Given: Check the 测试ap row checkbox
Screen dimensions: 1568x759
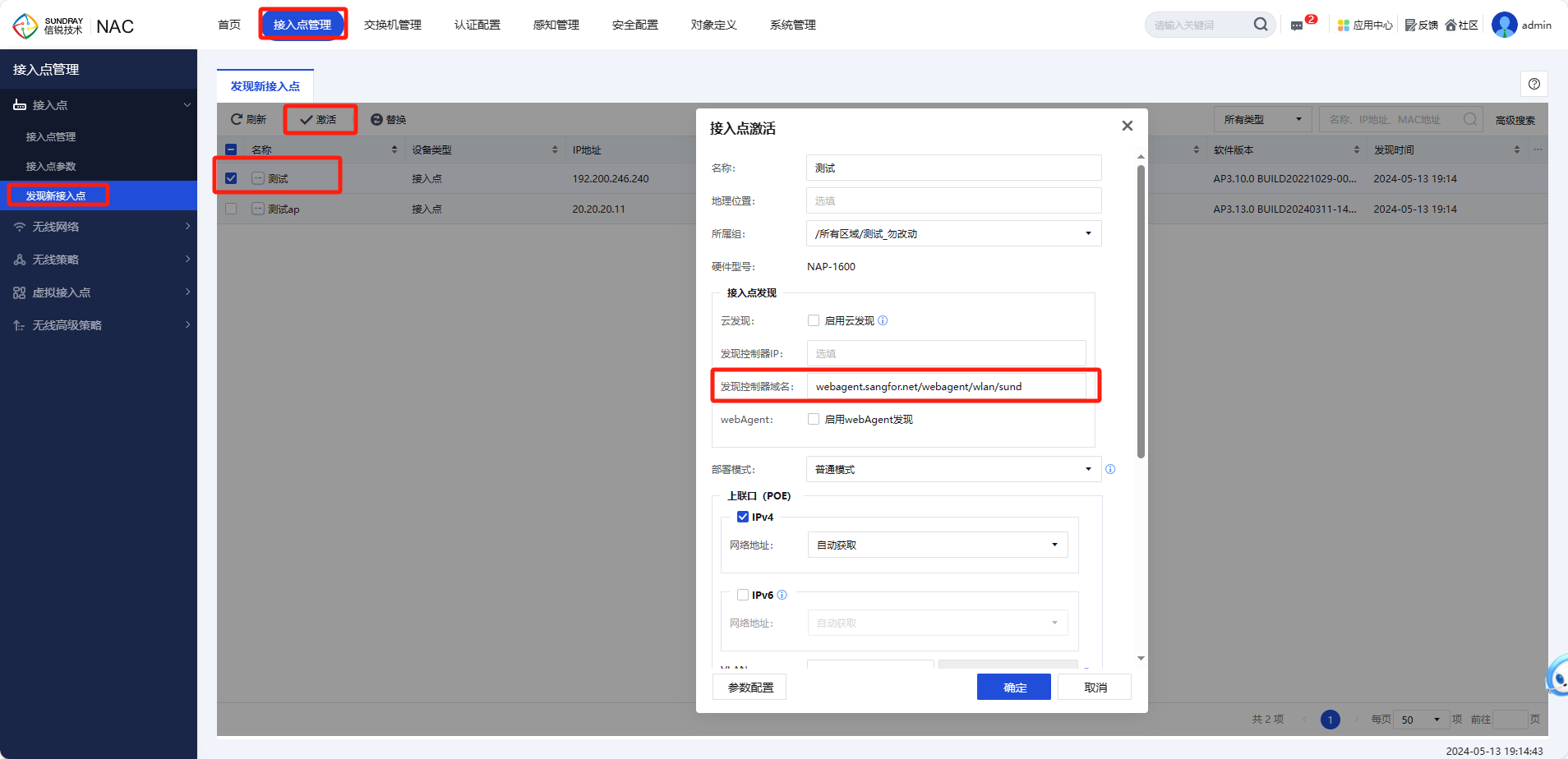Looking at the screenshot, I should coord(231,209).
